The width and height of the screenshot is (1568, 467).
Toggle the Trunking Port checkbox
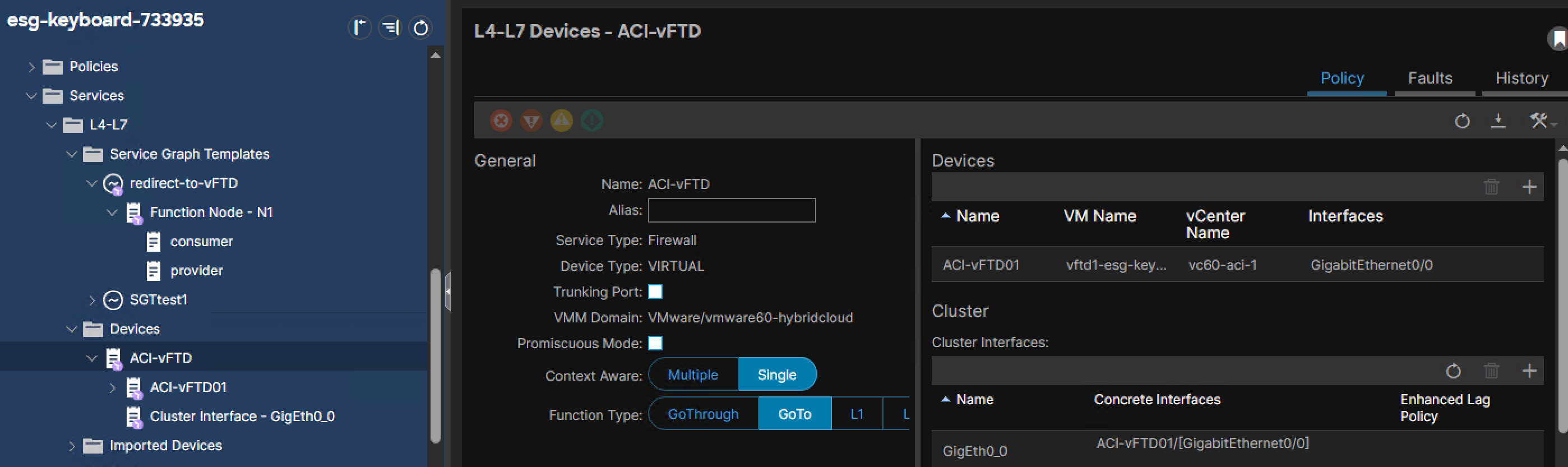click(x=655, y=292)
